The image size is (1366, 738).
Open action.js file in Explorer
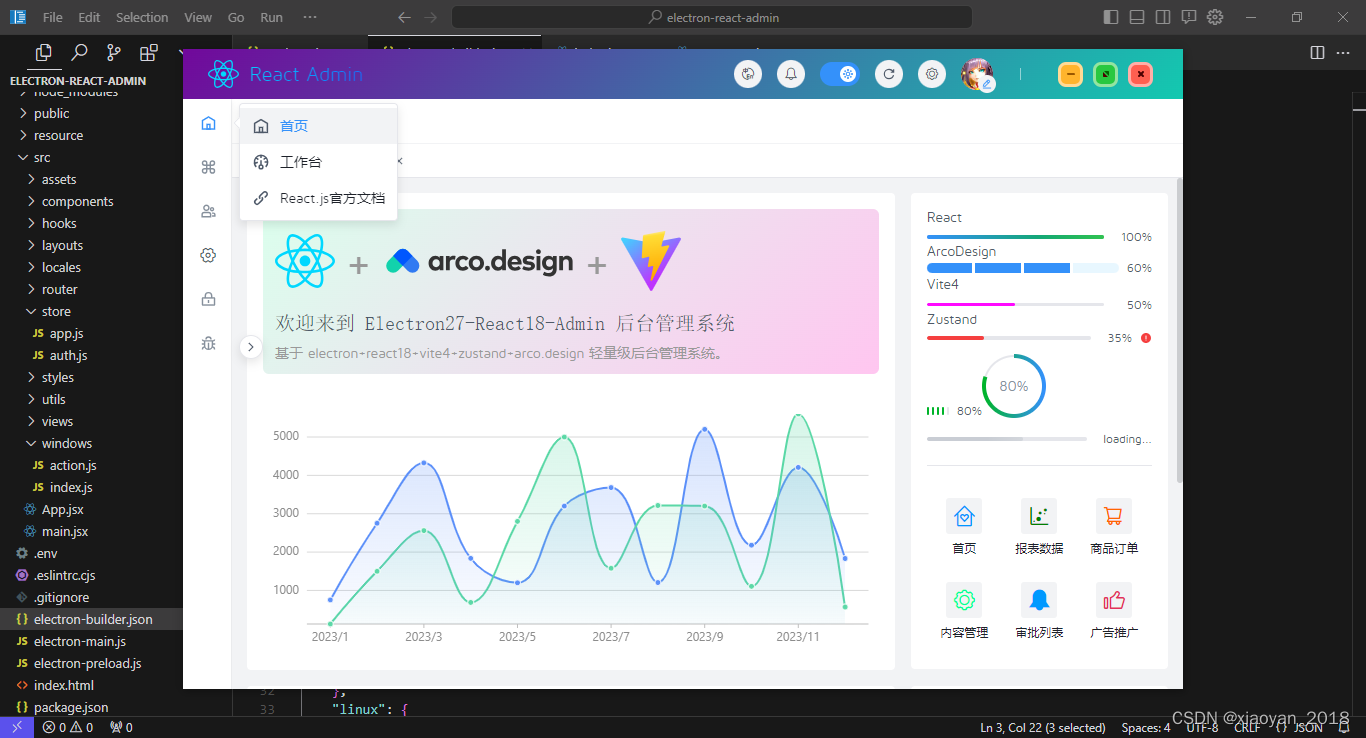click(x=91, y=465)
